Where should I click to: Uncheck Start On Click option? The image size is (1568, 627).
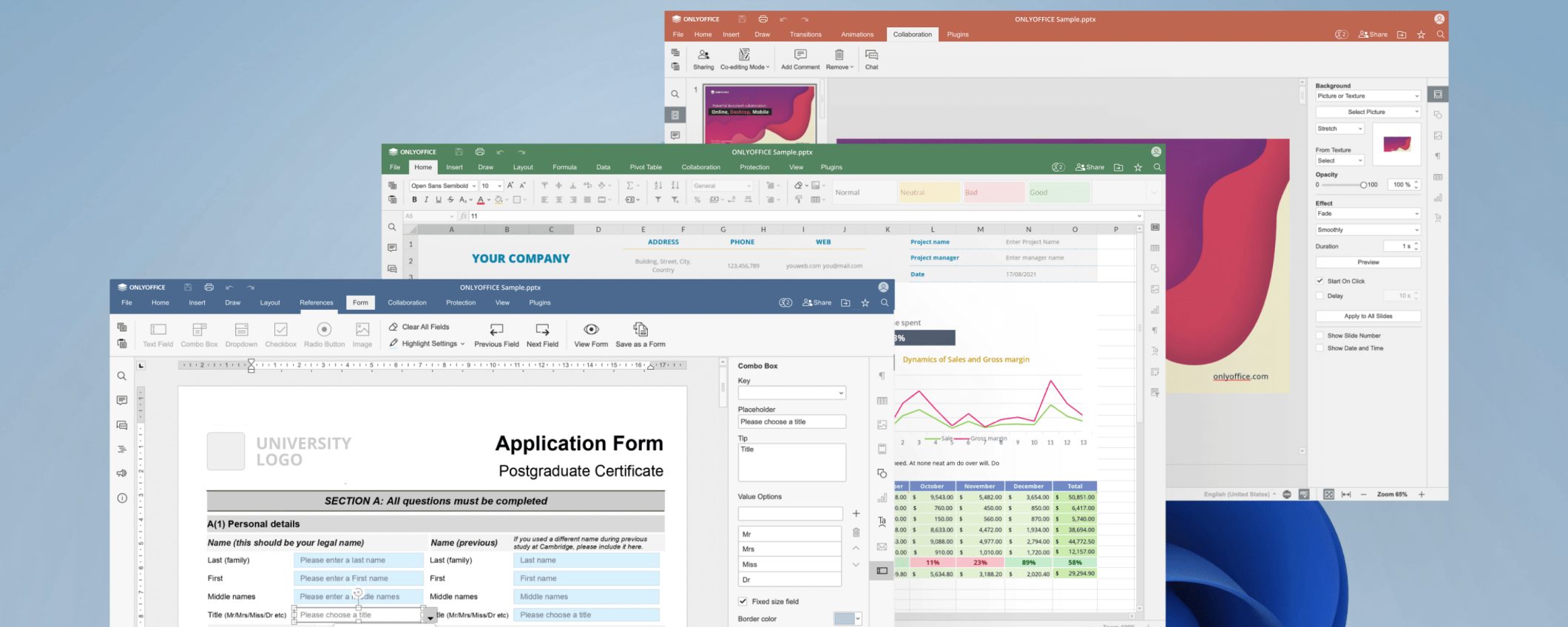1319,281
